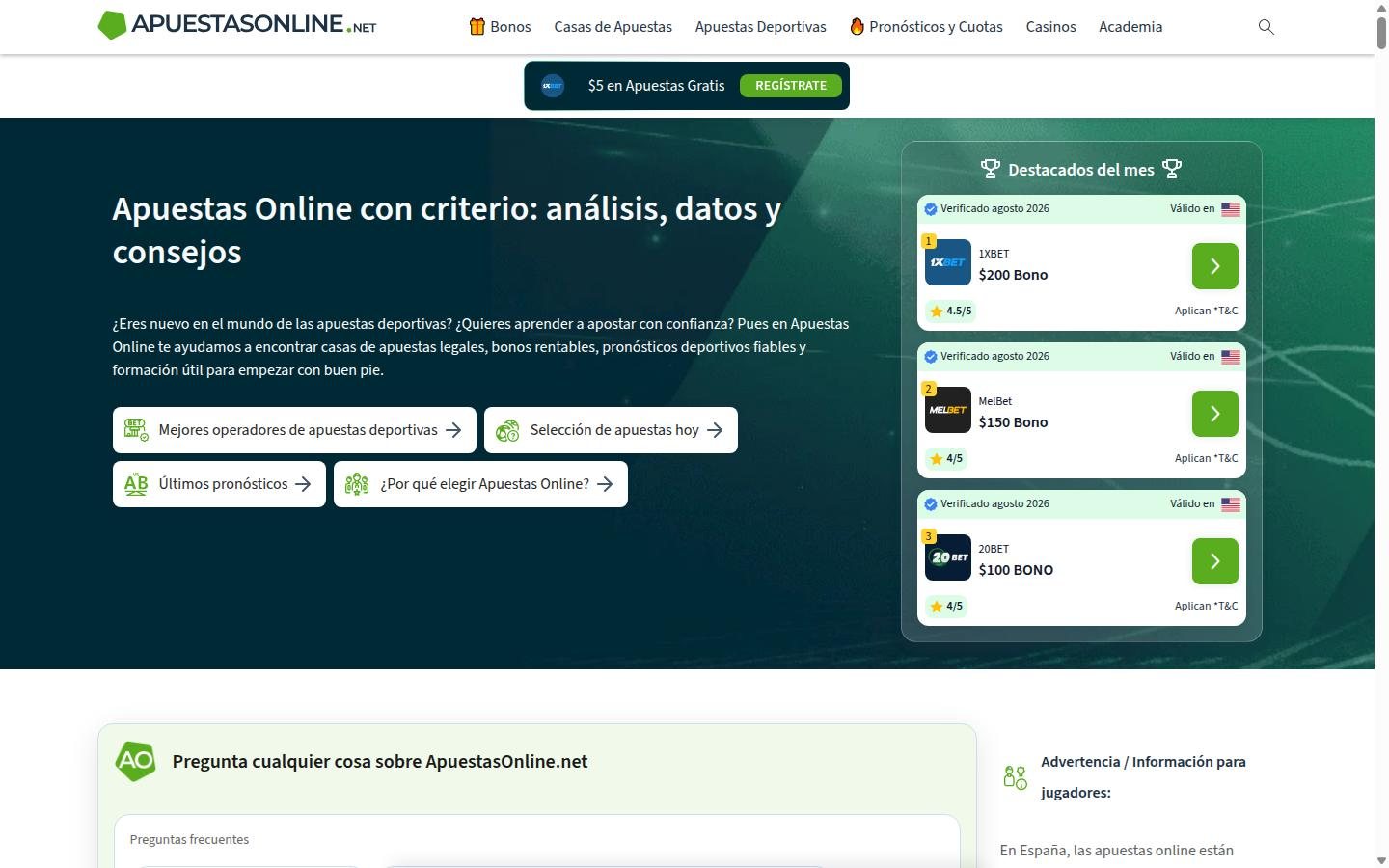Open the Apuestas Deportivas menu
This screenshot has height=868, width=1389.
[760, 27]
